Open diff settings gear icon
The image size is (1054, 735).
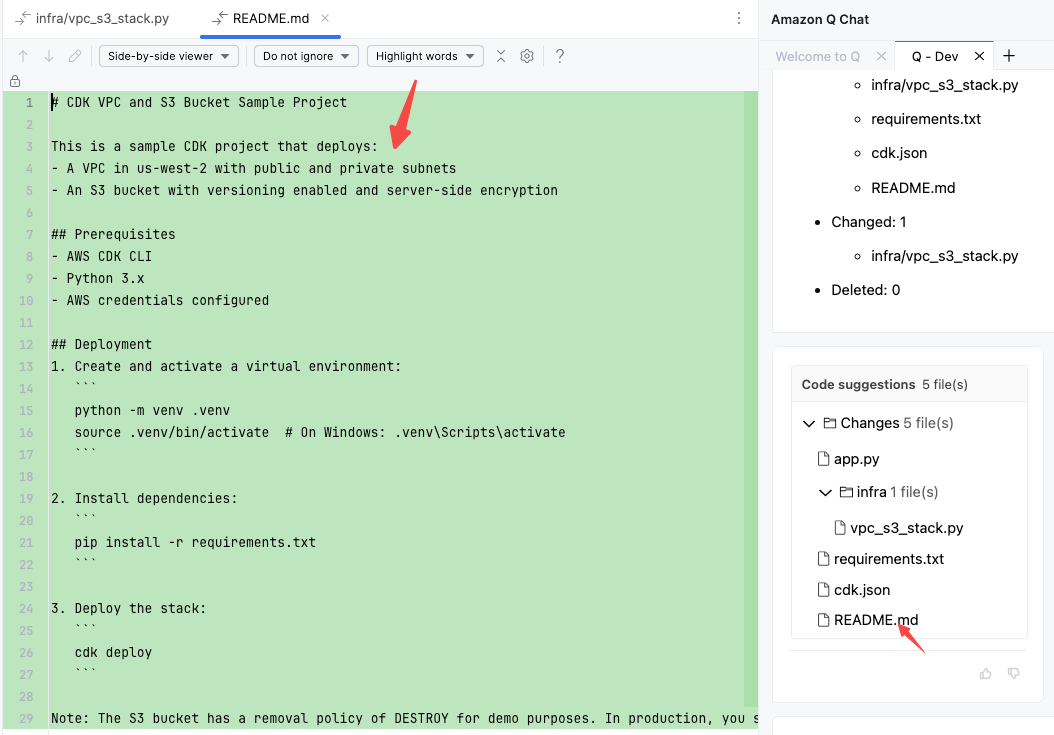(527, 56)
